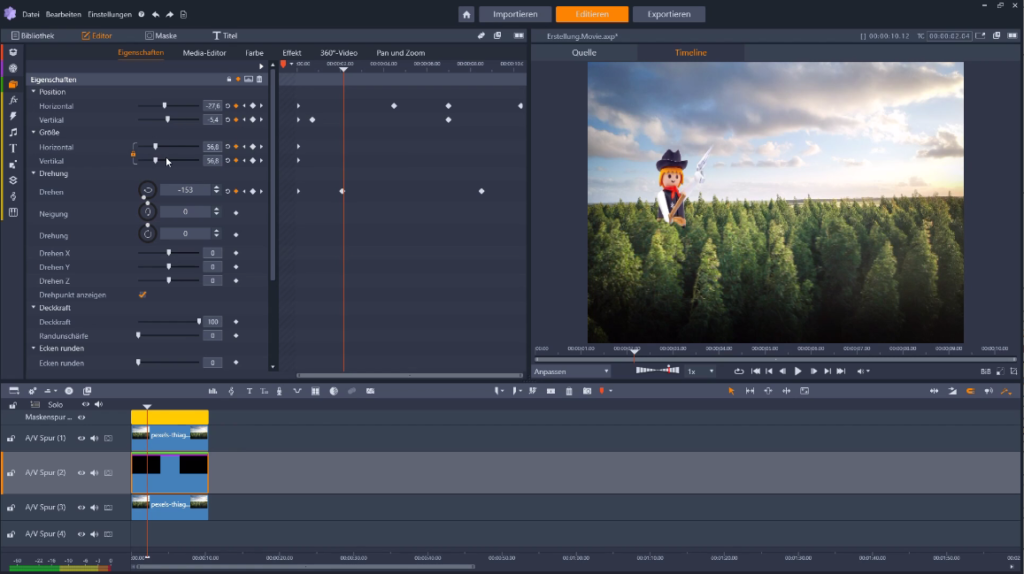Switch to the Media-Editor tab
The image size is (1024, 574).
pos(204,53)
